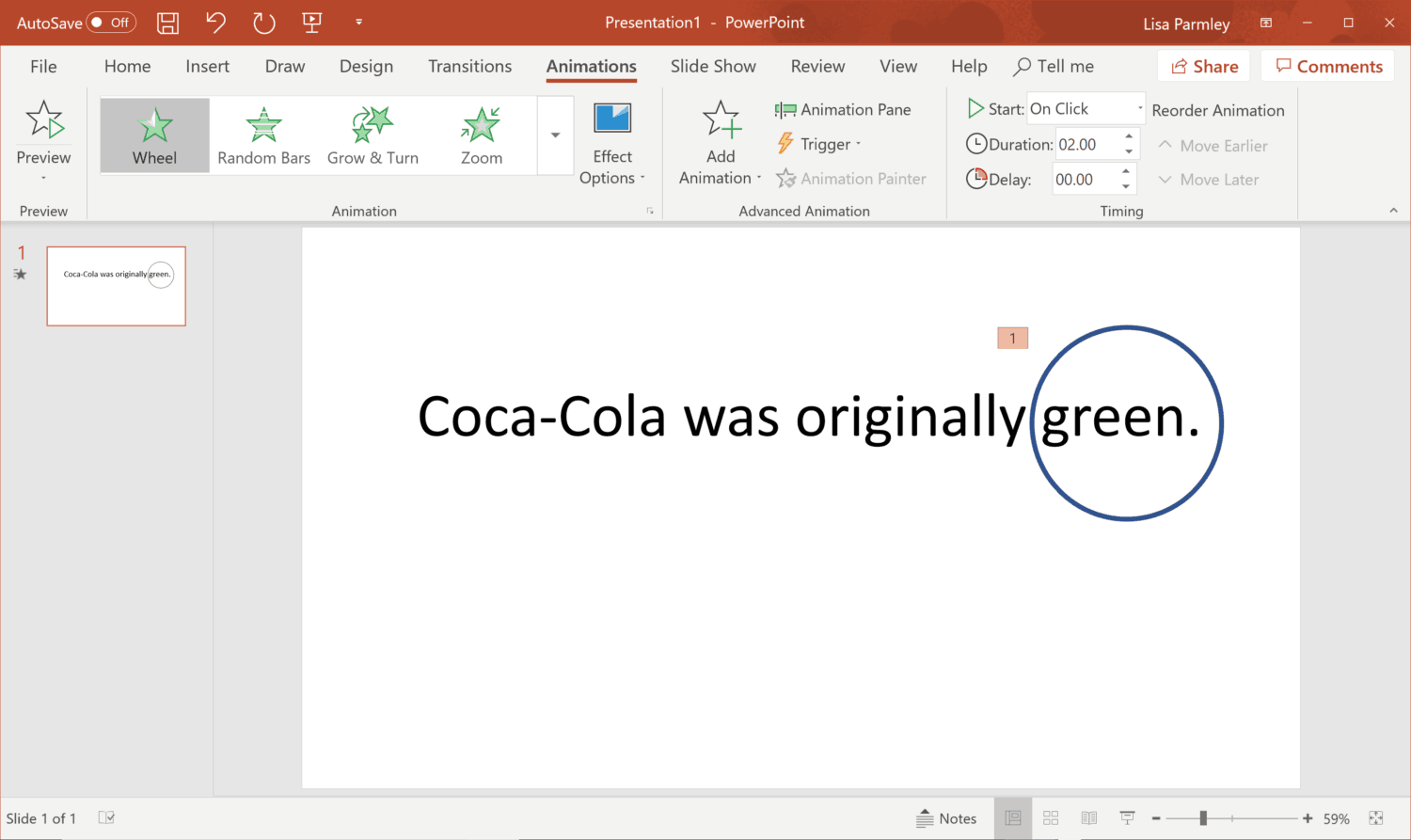Switch to the Draw tab

(x=285, y=67)
